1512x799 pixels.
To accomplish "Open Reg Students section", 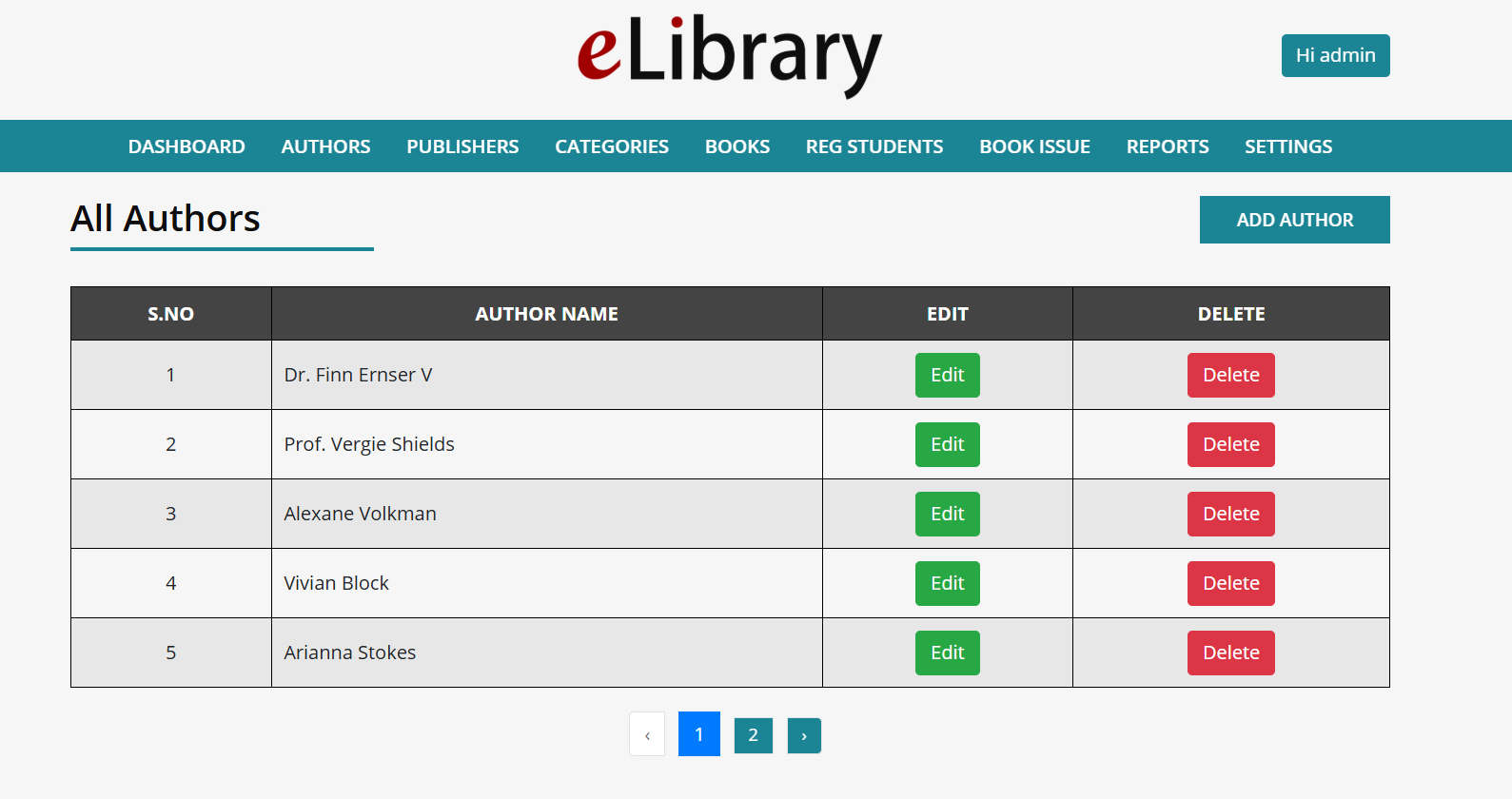I will coord(874,146).
